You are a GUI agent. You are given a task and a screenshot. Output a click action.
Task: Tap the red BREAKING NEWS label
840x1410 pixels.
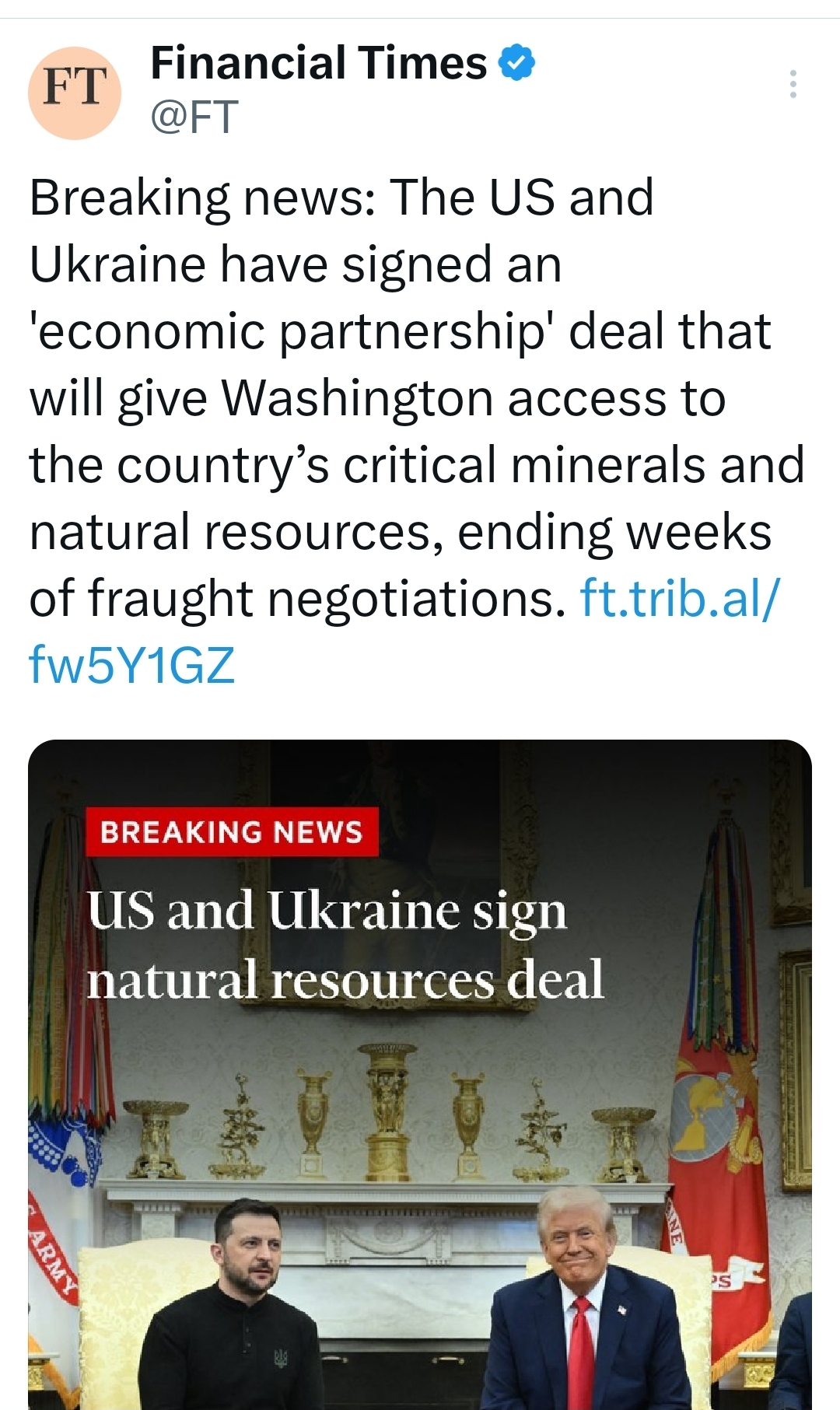point(232,832)
